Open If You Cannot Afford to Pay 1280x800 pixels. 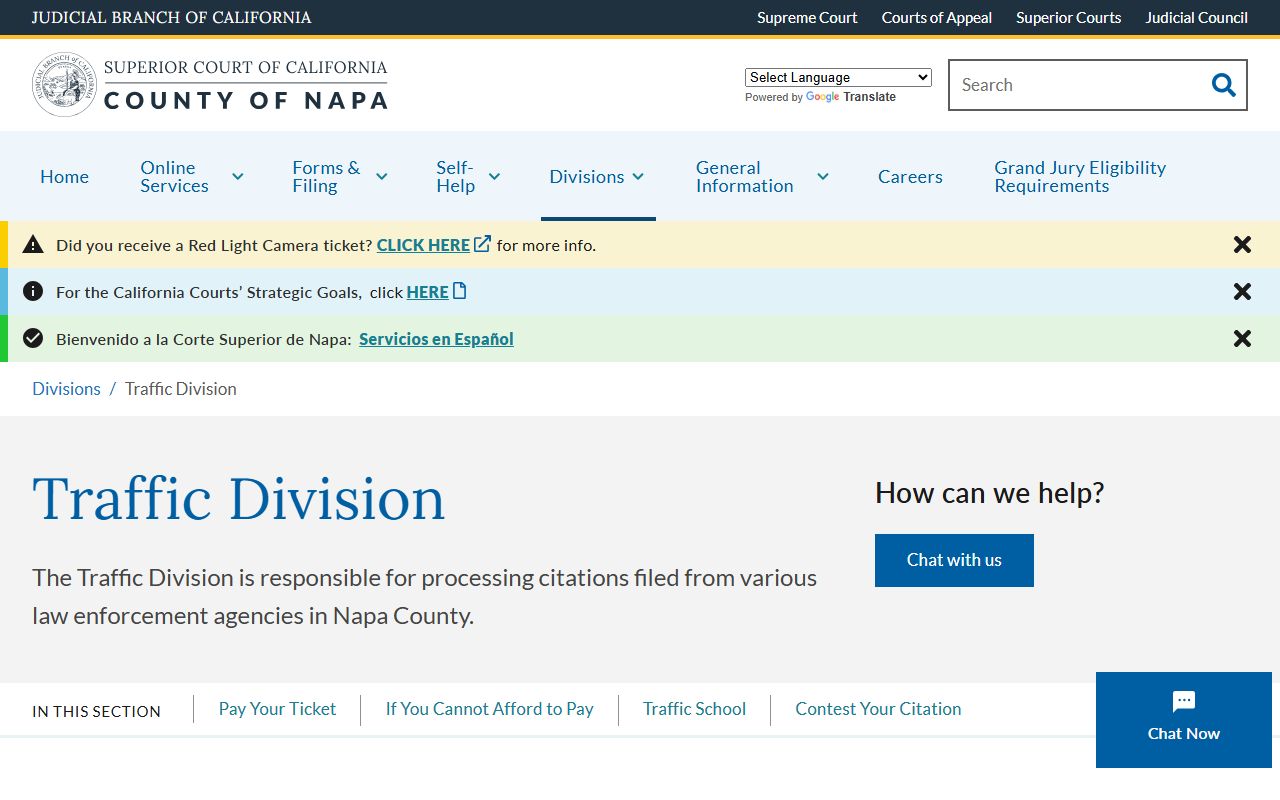[489, 709]
